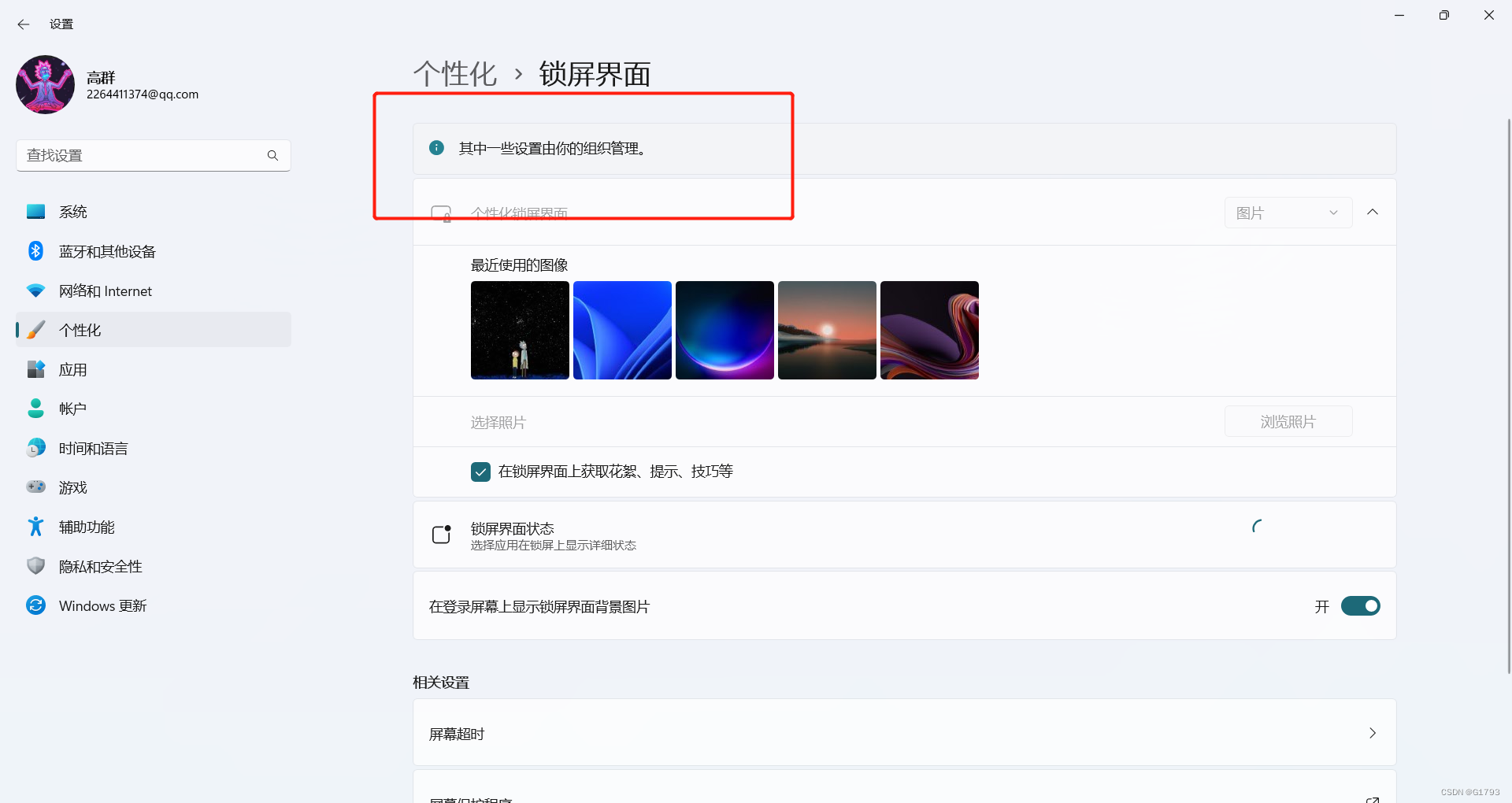Click the 开 label beside the switch
Viewport: 1512px width, 803px height.
(1321, 607)
